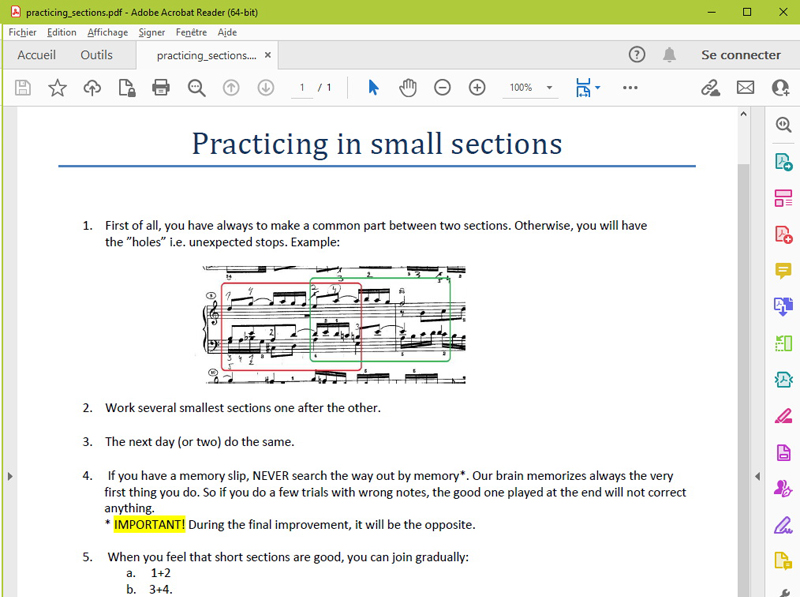Select the Hand pan tool

408,88
